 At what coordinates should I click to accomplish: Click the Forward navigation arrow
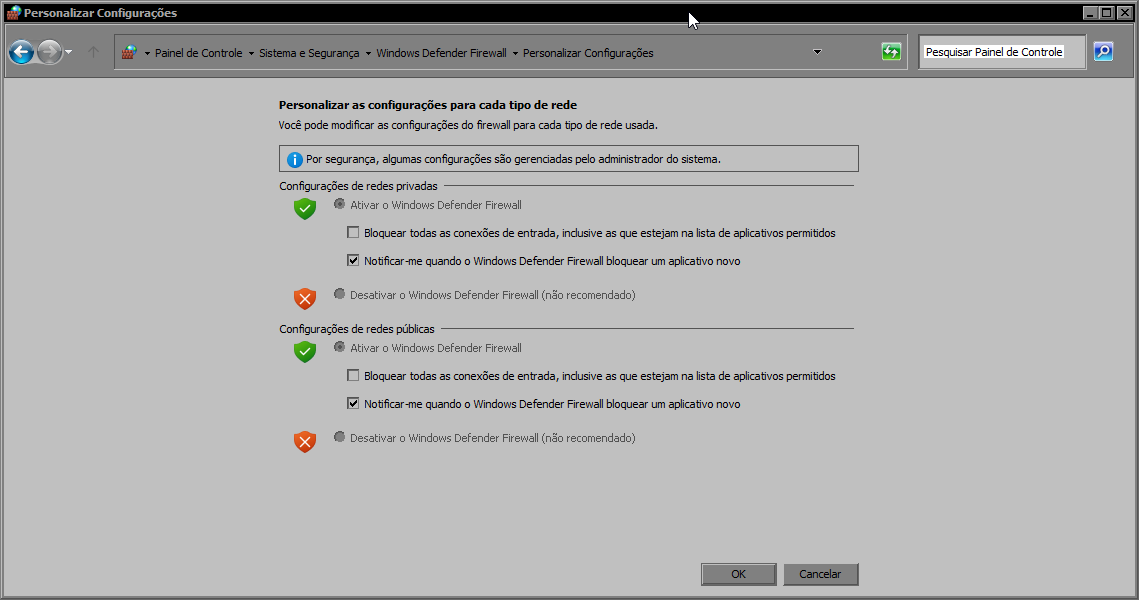coord(49,52)
